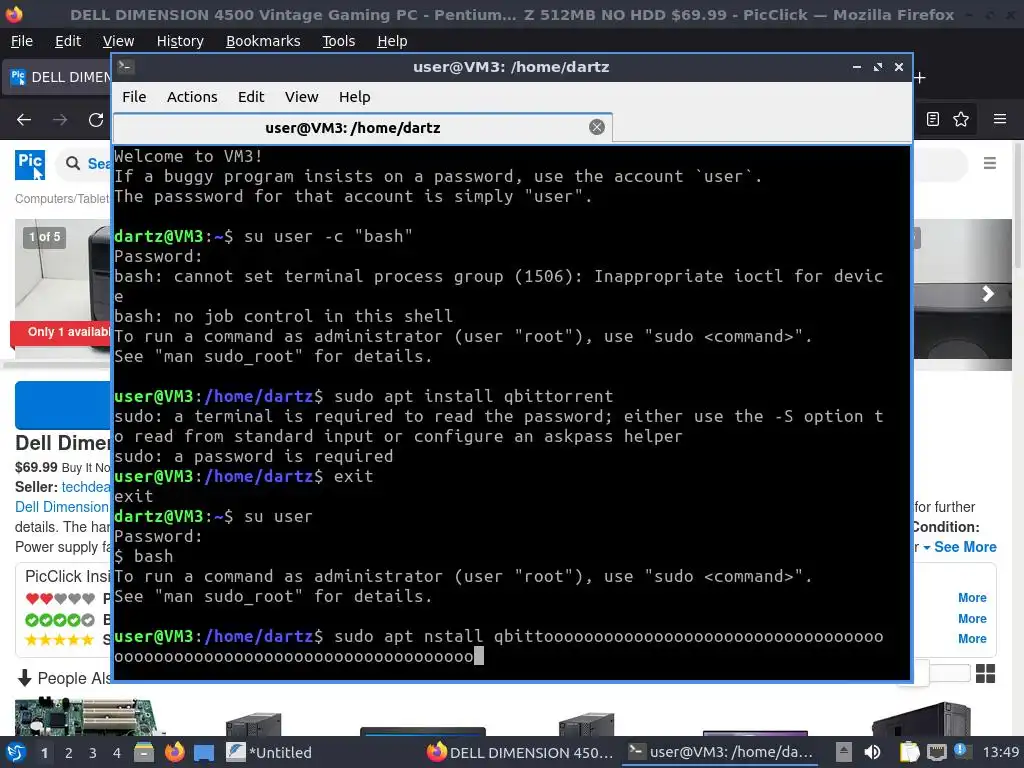Open the motherboard thumbnail under People Also
The width and height of the screenshot is (1024, 768).
85,716
